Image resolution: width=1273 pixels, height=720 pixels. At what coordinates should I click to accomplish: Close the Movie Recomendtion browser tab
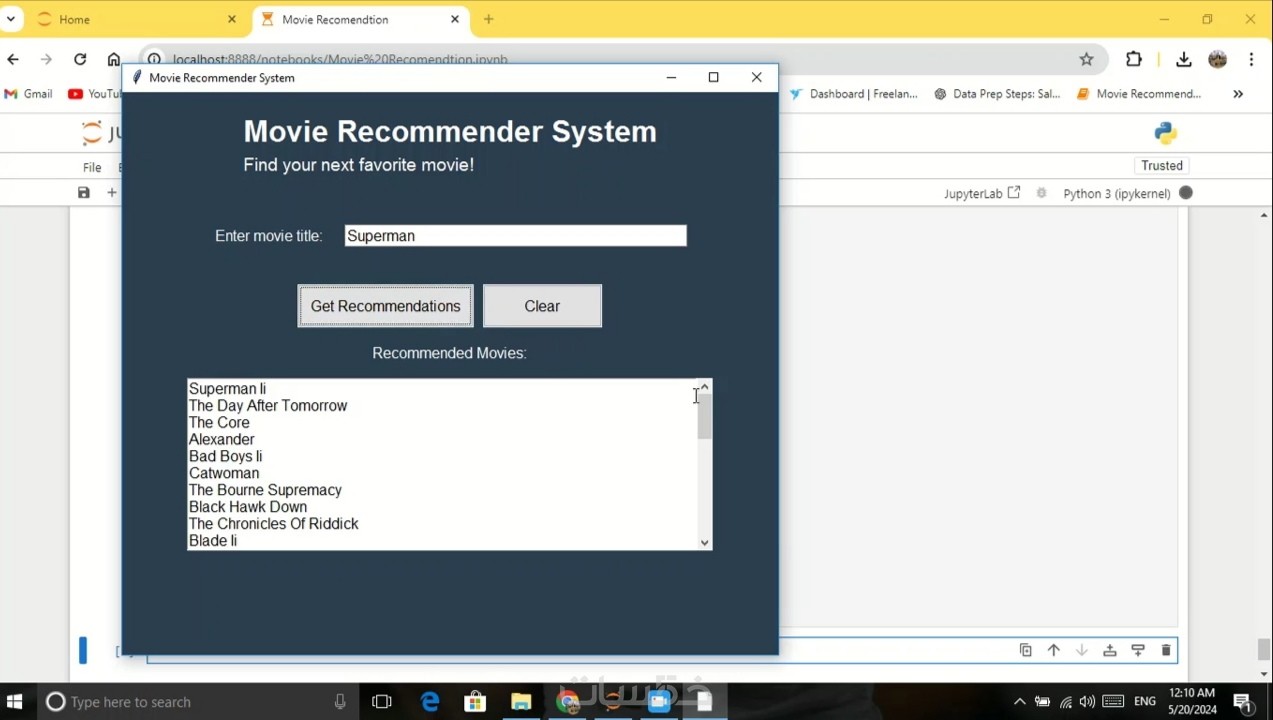(455, 19)
